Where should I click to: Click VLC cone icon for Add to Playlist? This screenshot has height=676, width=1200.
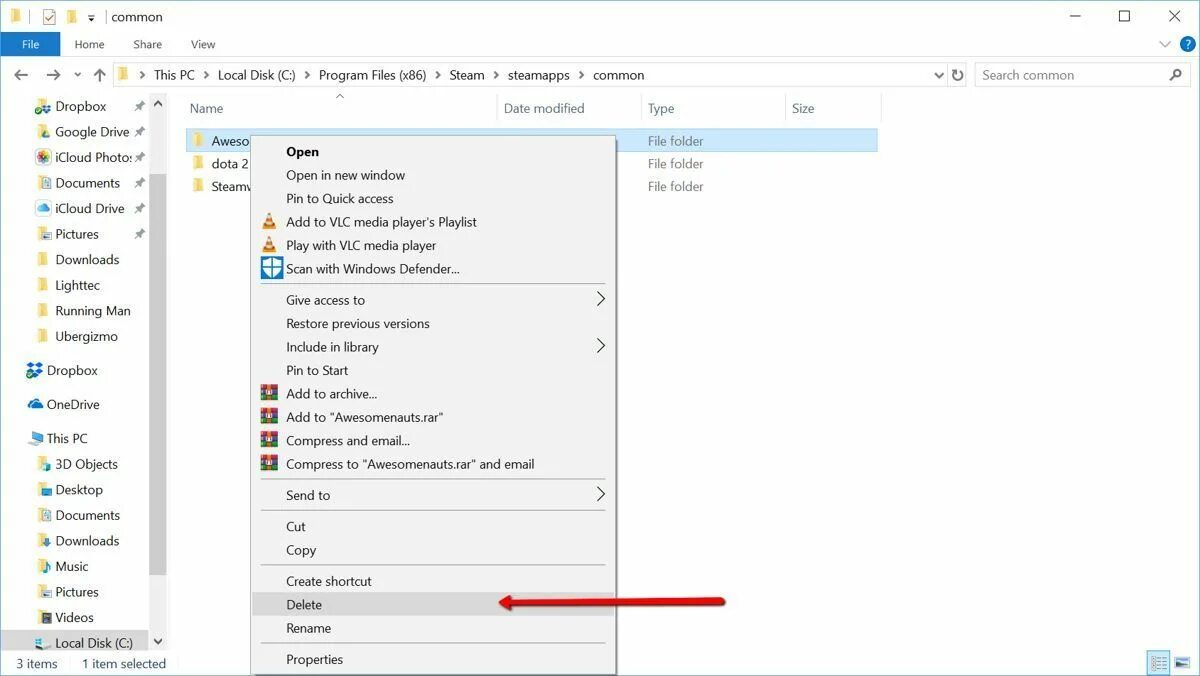pos(269,221)
